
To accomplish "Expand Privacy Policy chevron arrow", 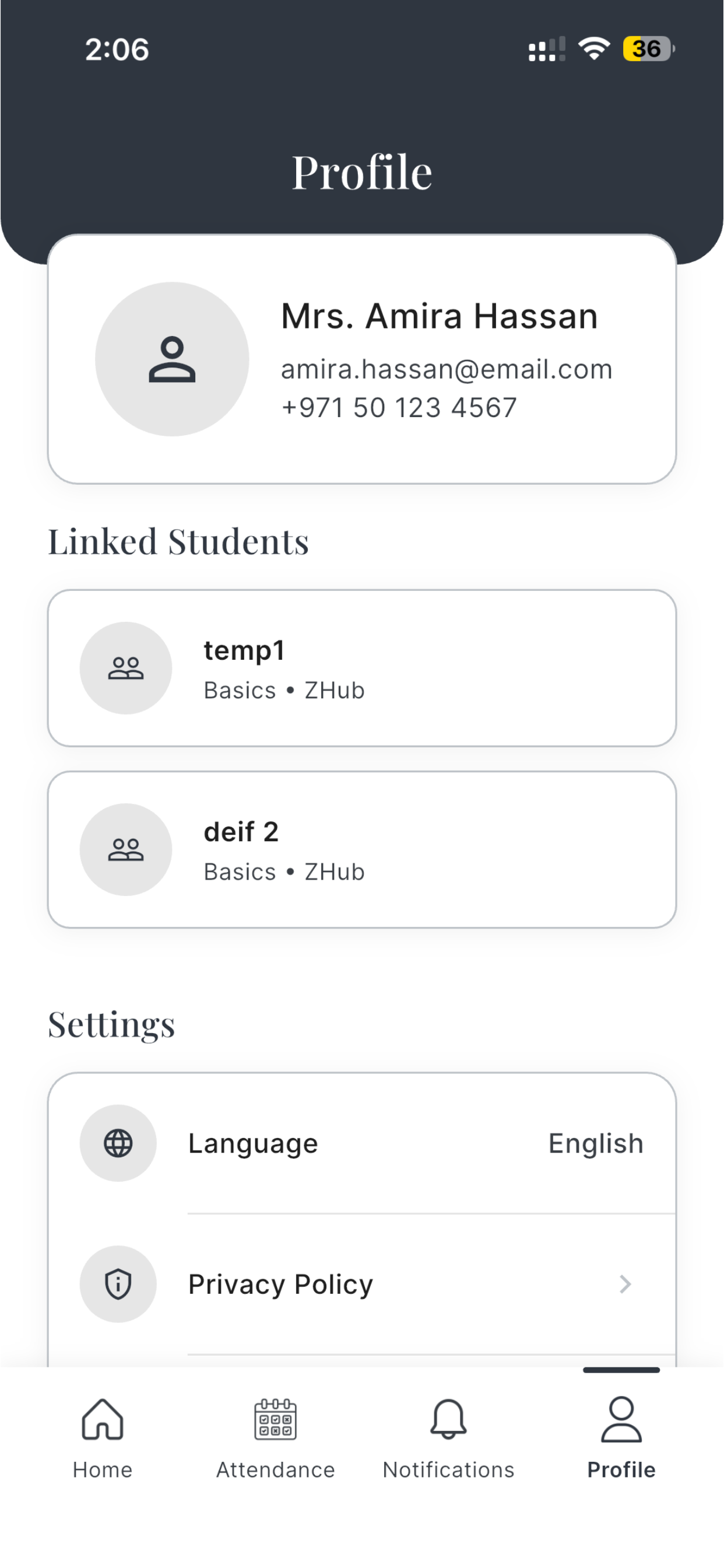I will pos(625,1284).
